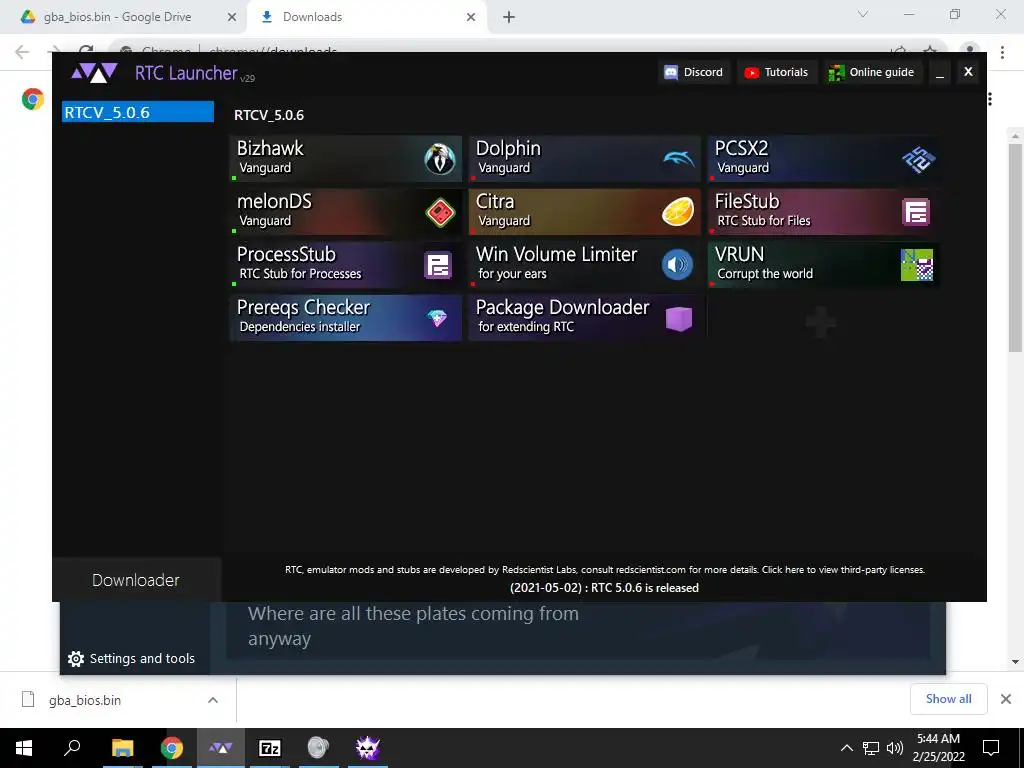Open the Windows Start menu
This screenshot has height=768, width=1024.
24,748
